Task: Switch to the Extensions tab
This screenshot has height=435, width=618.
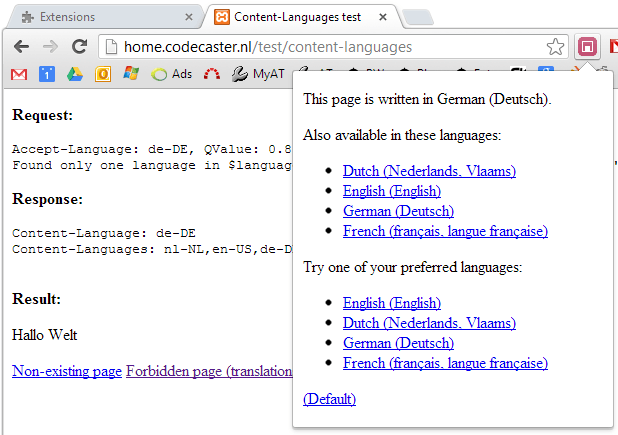Action: pyautogui.click(x=106, y=17)
